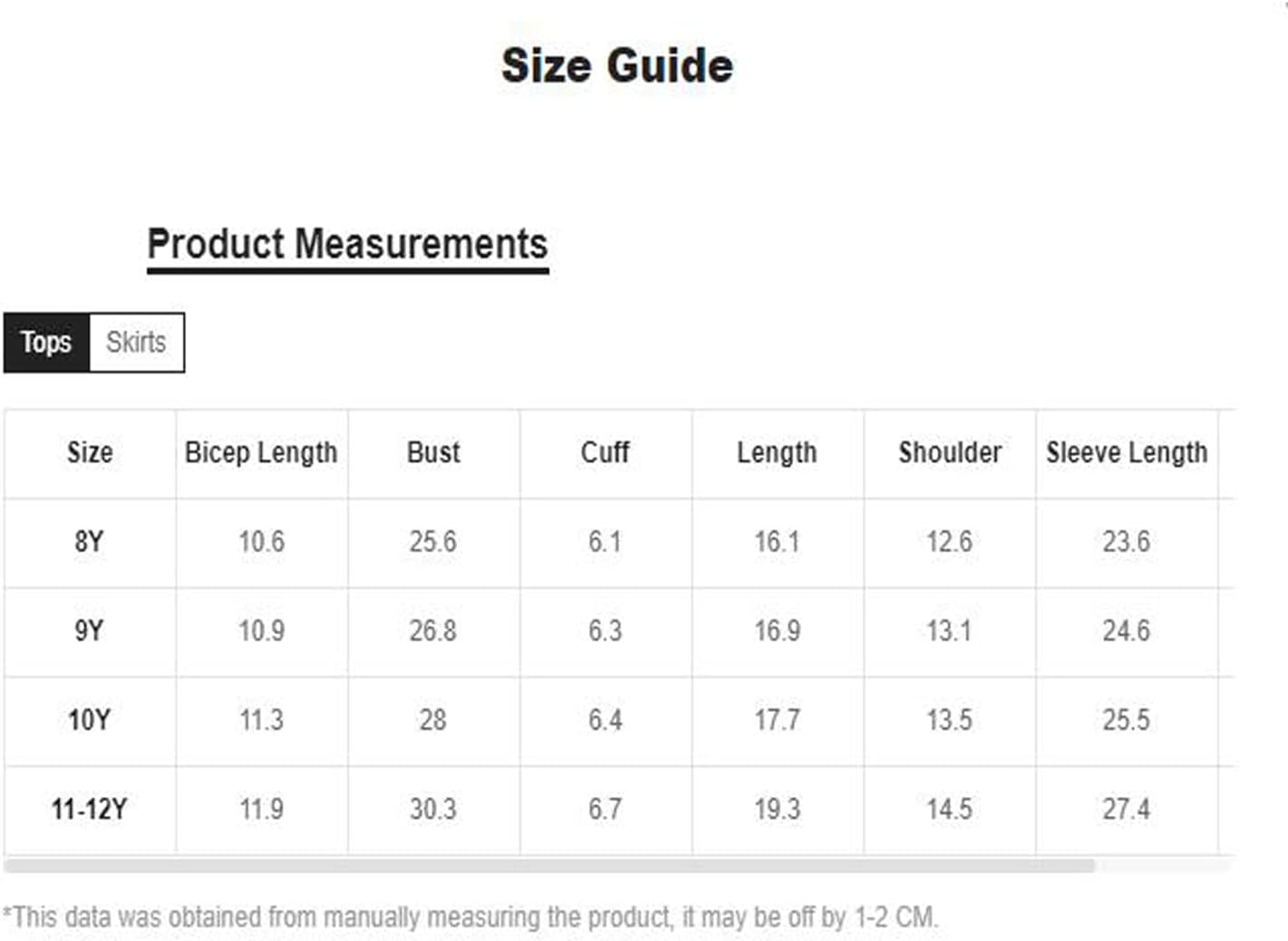The image size is (1288, 941).
Task: Select the 11-12Y size row label
Action: pos(89,809)
